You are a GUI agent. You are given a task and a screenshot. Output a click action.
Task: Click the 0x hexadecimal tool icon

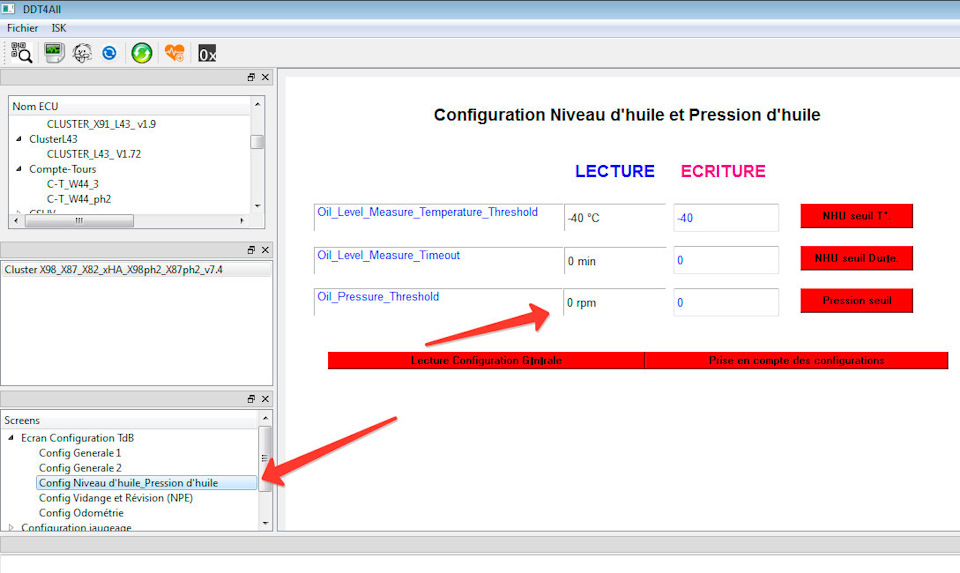click(x=207, y=53)
